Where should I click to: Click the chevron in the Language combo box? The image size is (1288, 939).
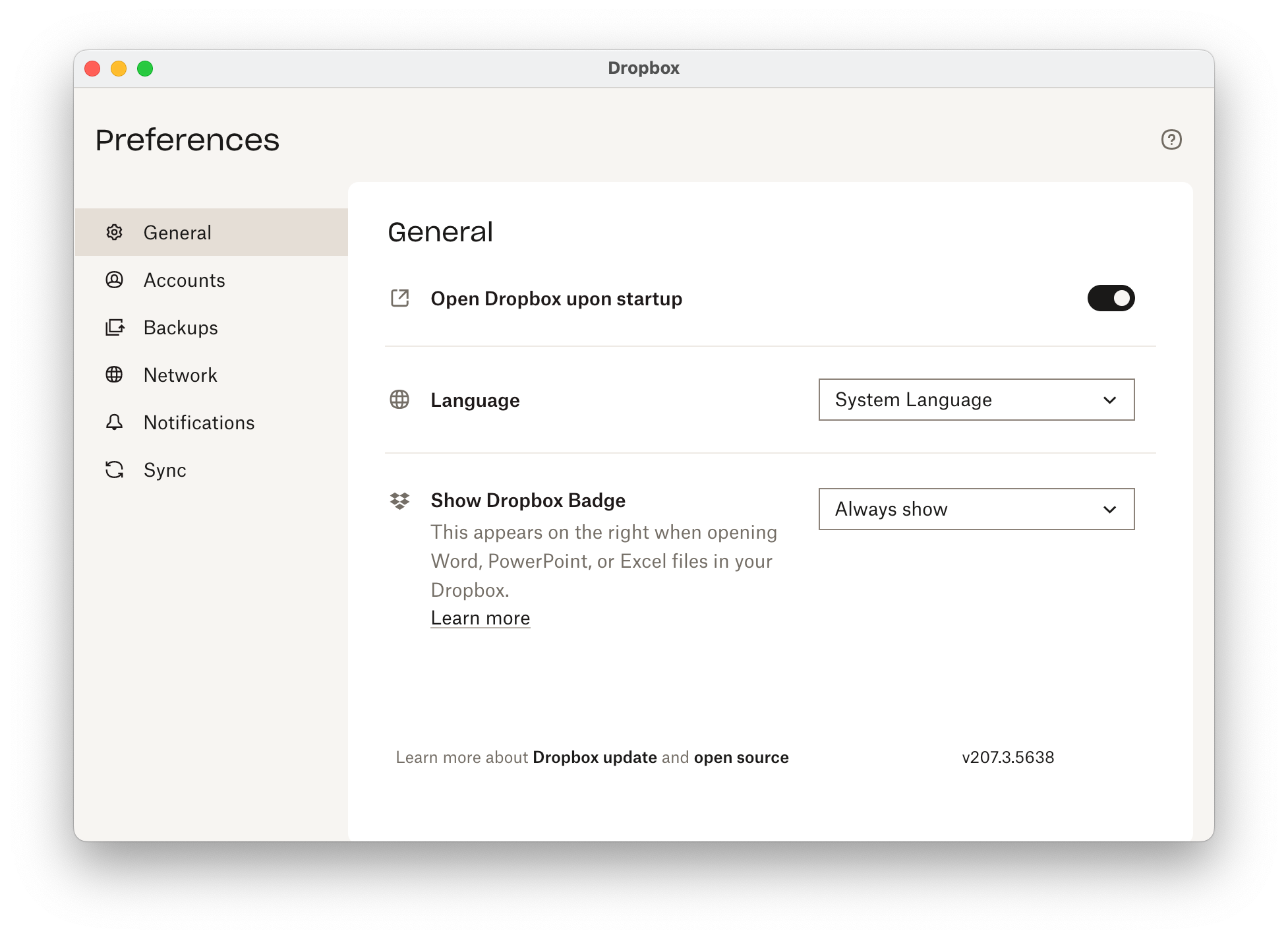coord(1109,400)
